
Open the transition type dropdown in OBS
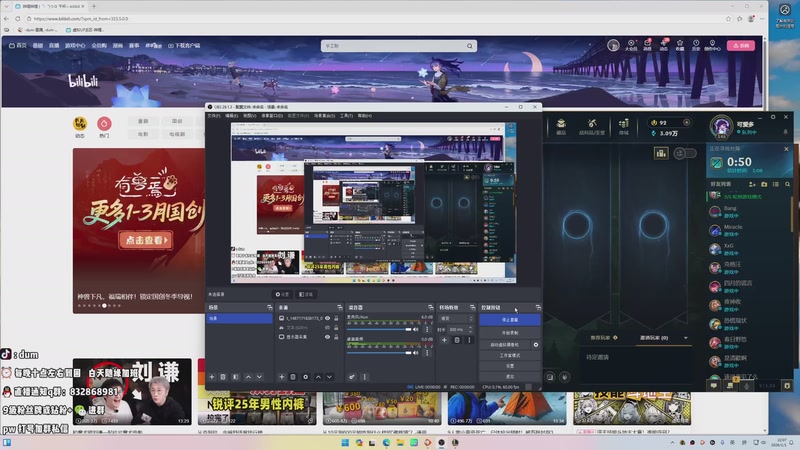coord(456,318)
